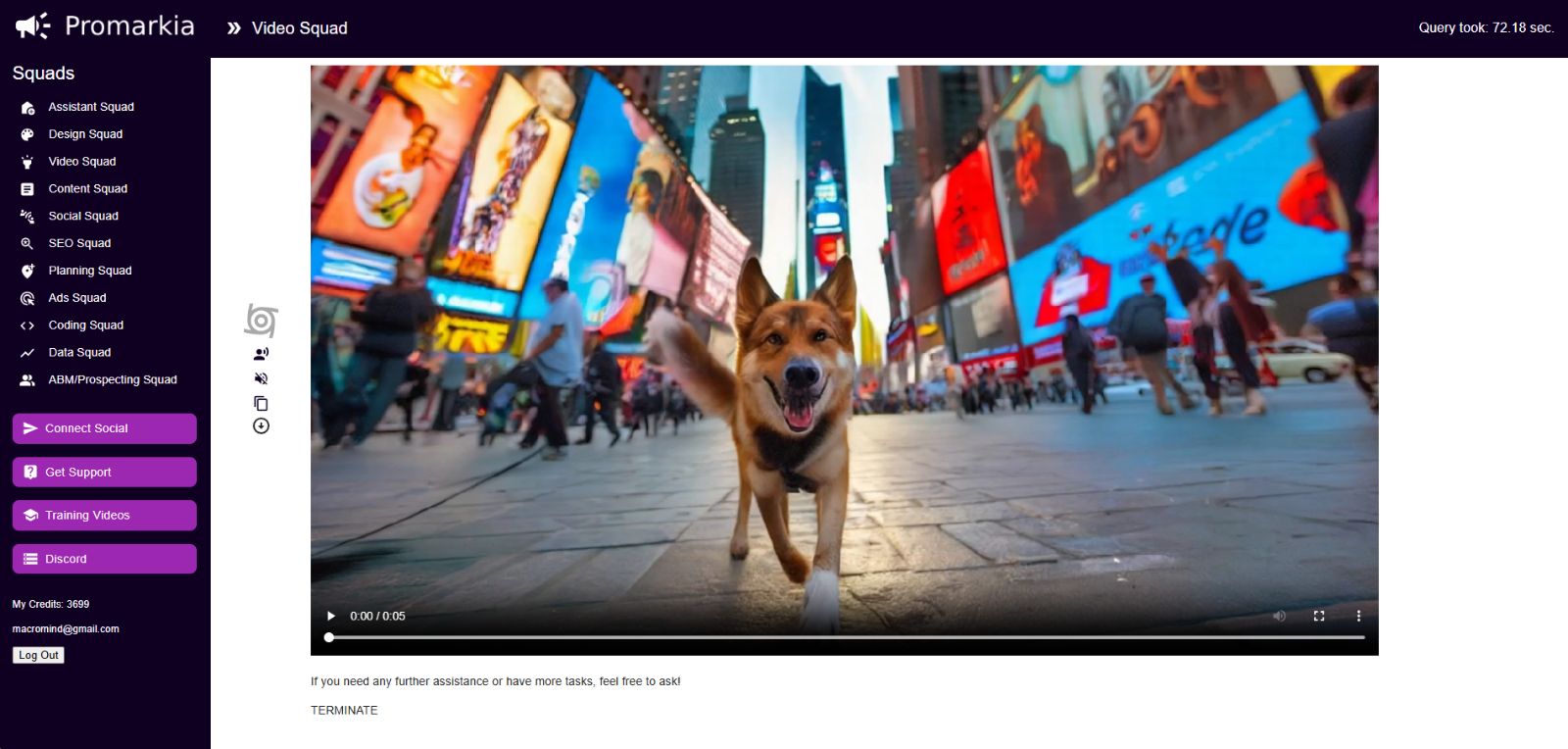Viewport: 1568px width, 749px height.
Task: Open the Coding Squad code icon
Action: 27,325
